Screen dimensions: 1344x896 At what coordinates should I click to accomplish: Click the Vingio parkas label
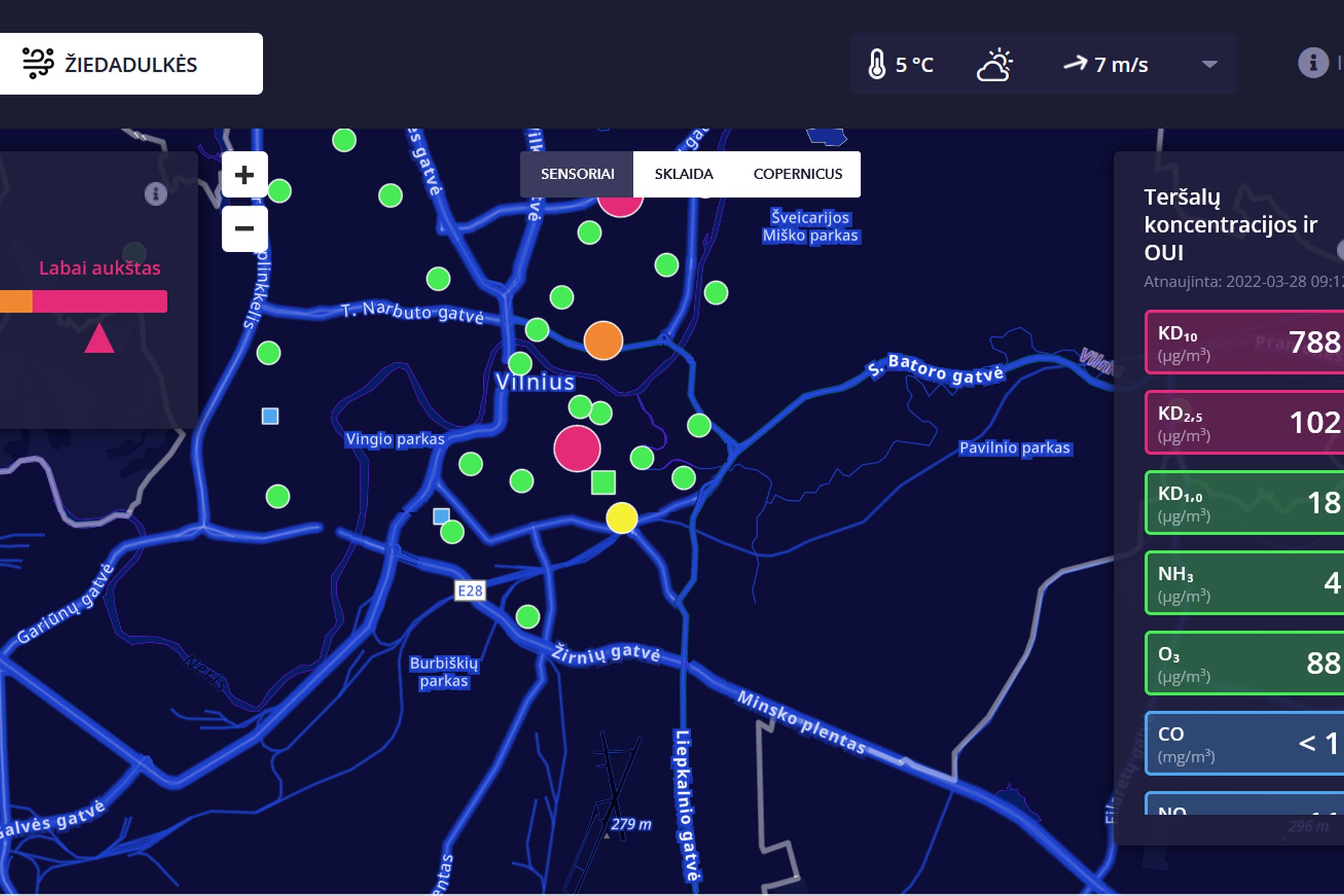(395, 439)
